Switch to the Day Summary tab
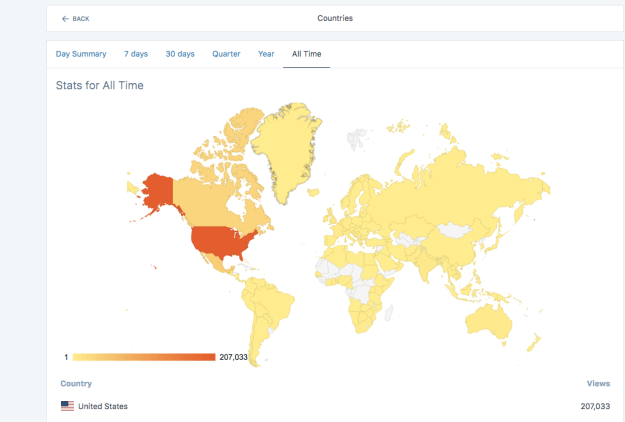Viewport: 625px width, 422px height. (x=82, y=54)
